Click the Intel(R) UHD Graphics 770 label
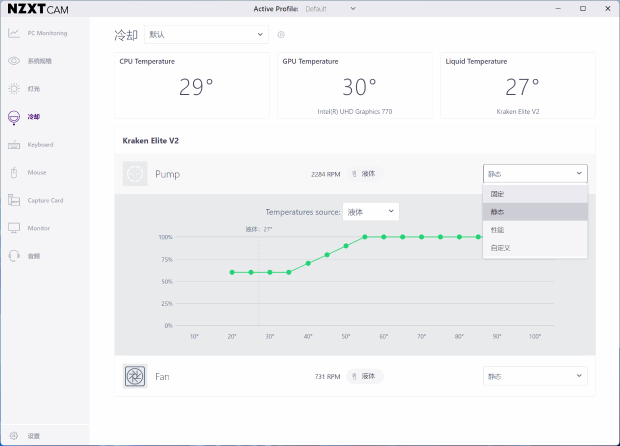 pyautogui.click(x=355, y=112)
